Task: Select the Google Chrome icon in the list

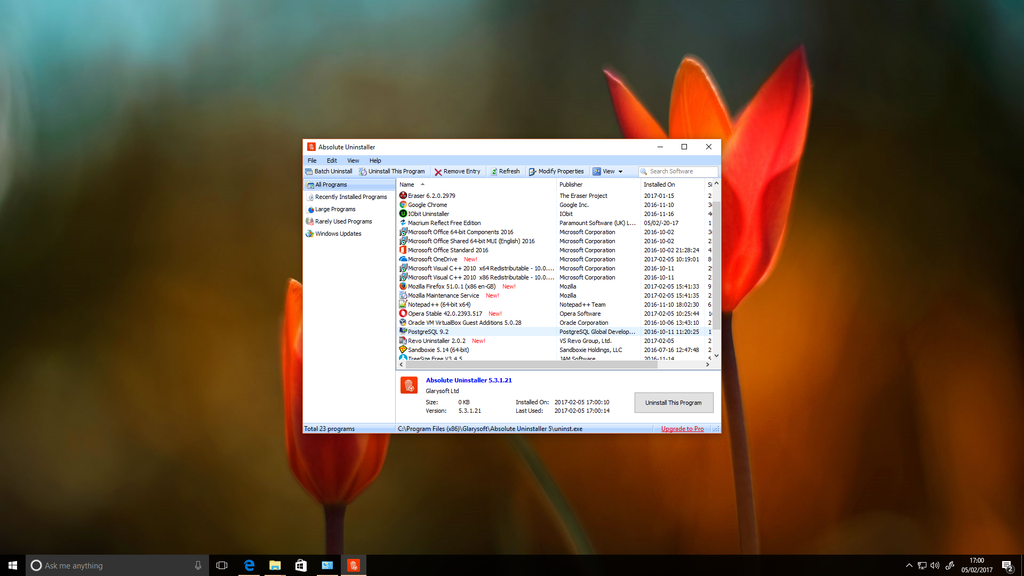Action: click(401, 204)
